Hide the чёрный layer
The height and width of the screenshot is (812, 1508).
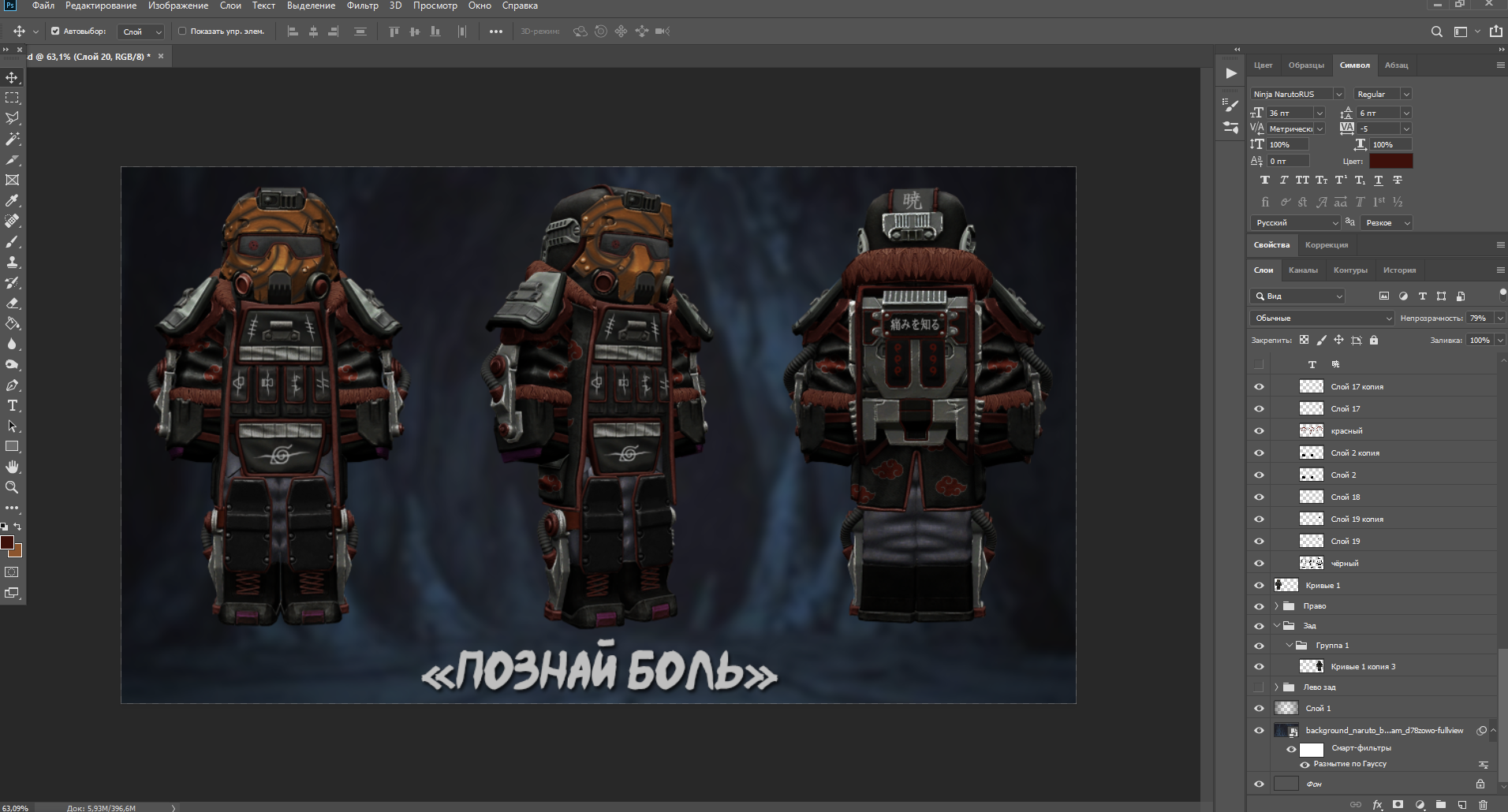(x=1259, y=563)
